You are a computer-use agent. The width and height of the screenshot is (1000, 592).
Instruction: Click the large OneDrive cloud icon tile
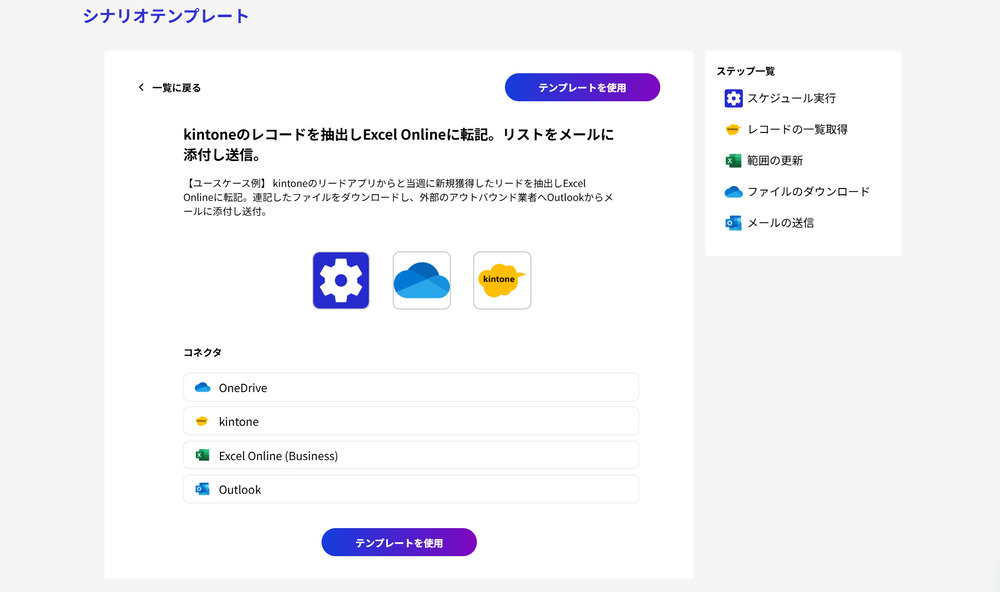coord(422,280)
